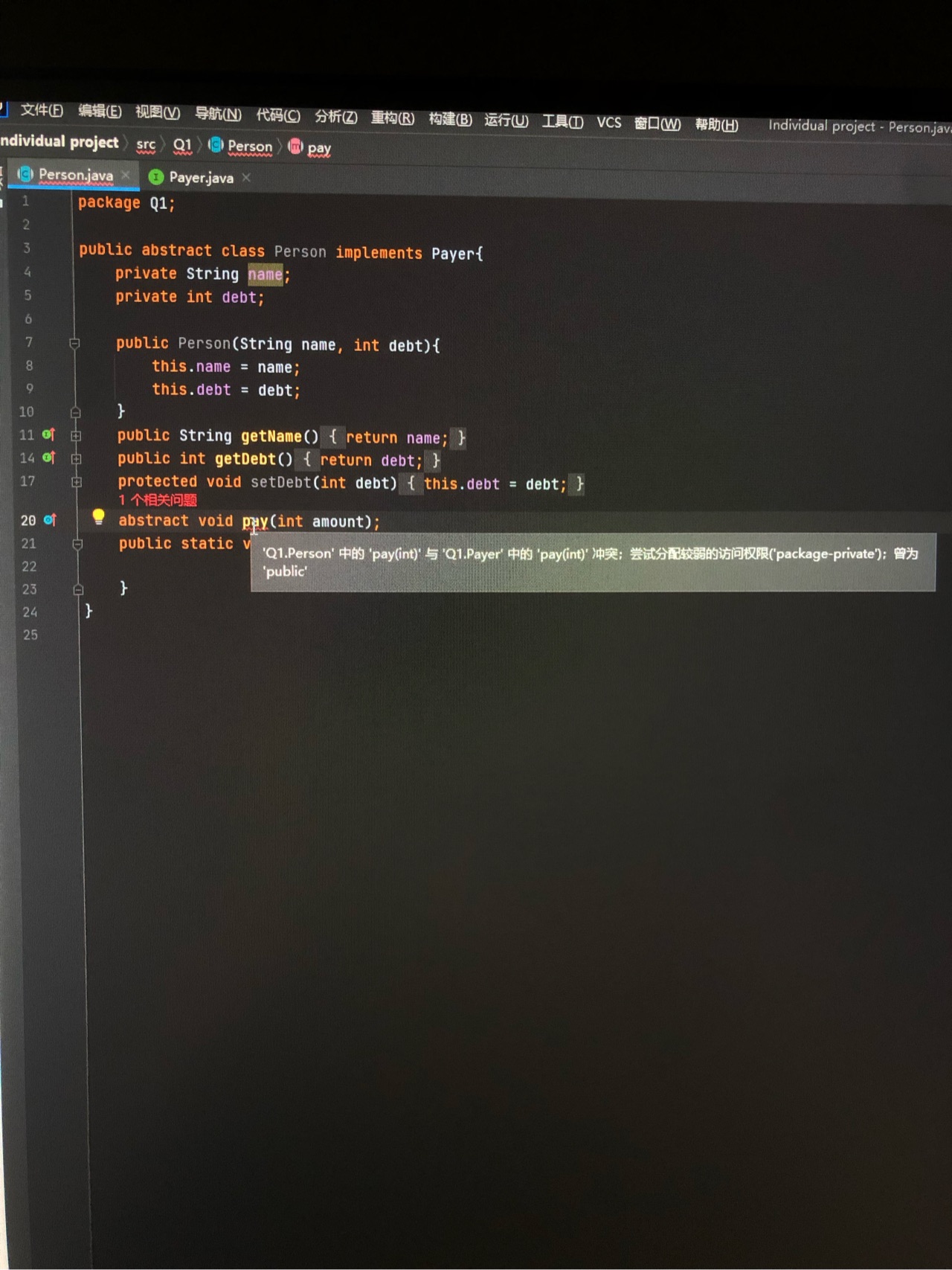The height and width of the screenshot is (1270, 952).
Task: Collapse the Person constructor at line 7
Action: [74, 343]
